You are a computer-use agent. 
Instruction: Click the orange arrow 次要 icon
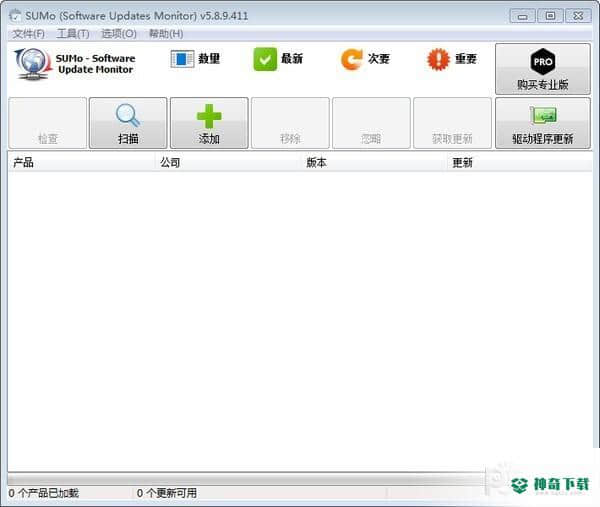point(351,59)
